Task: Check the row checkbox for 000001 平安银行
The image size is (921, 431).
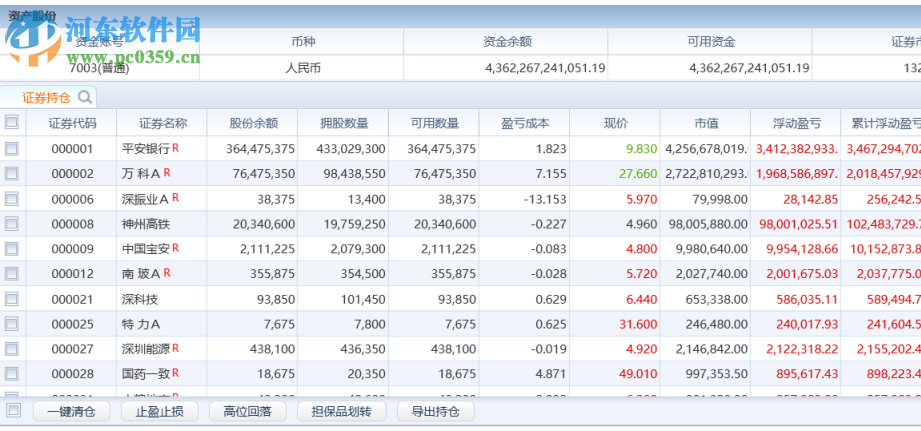Action: (x=12, y=149)
